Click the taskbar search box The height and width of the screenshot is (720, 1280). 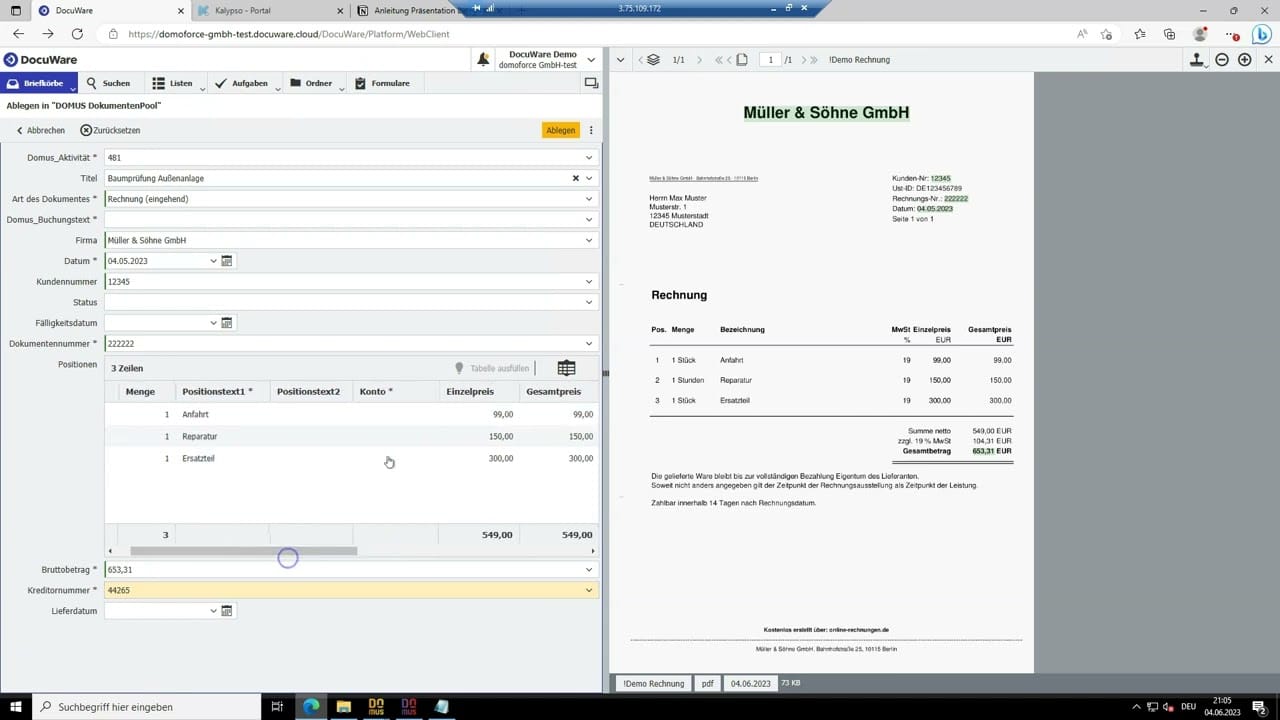click(144, 706)
